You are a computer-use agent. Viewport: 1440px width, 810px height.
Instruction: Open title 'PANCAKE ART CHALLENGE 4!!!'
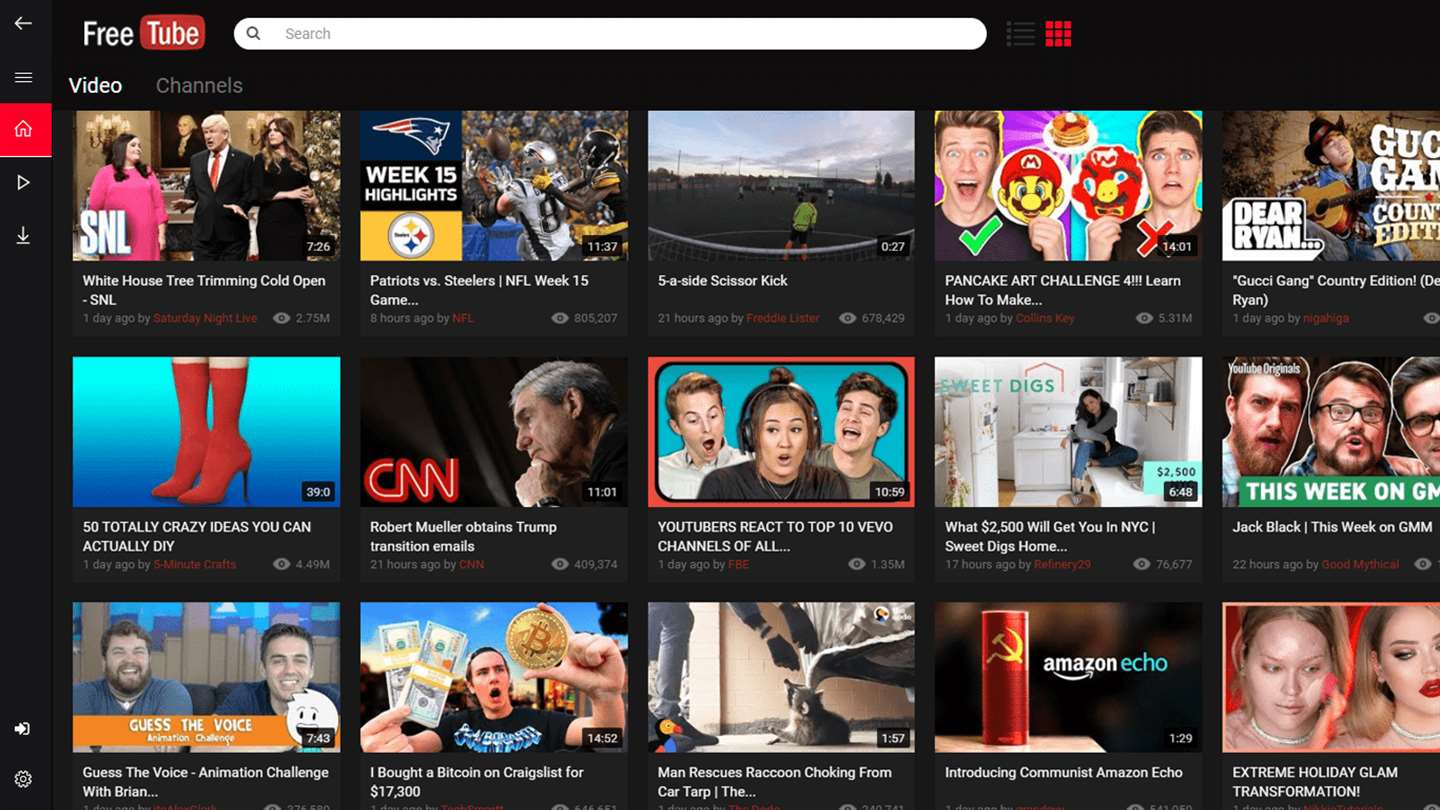click(1063, 290)
